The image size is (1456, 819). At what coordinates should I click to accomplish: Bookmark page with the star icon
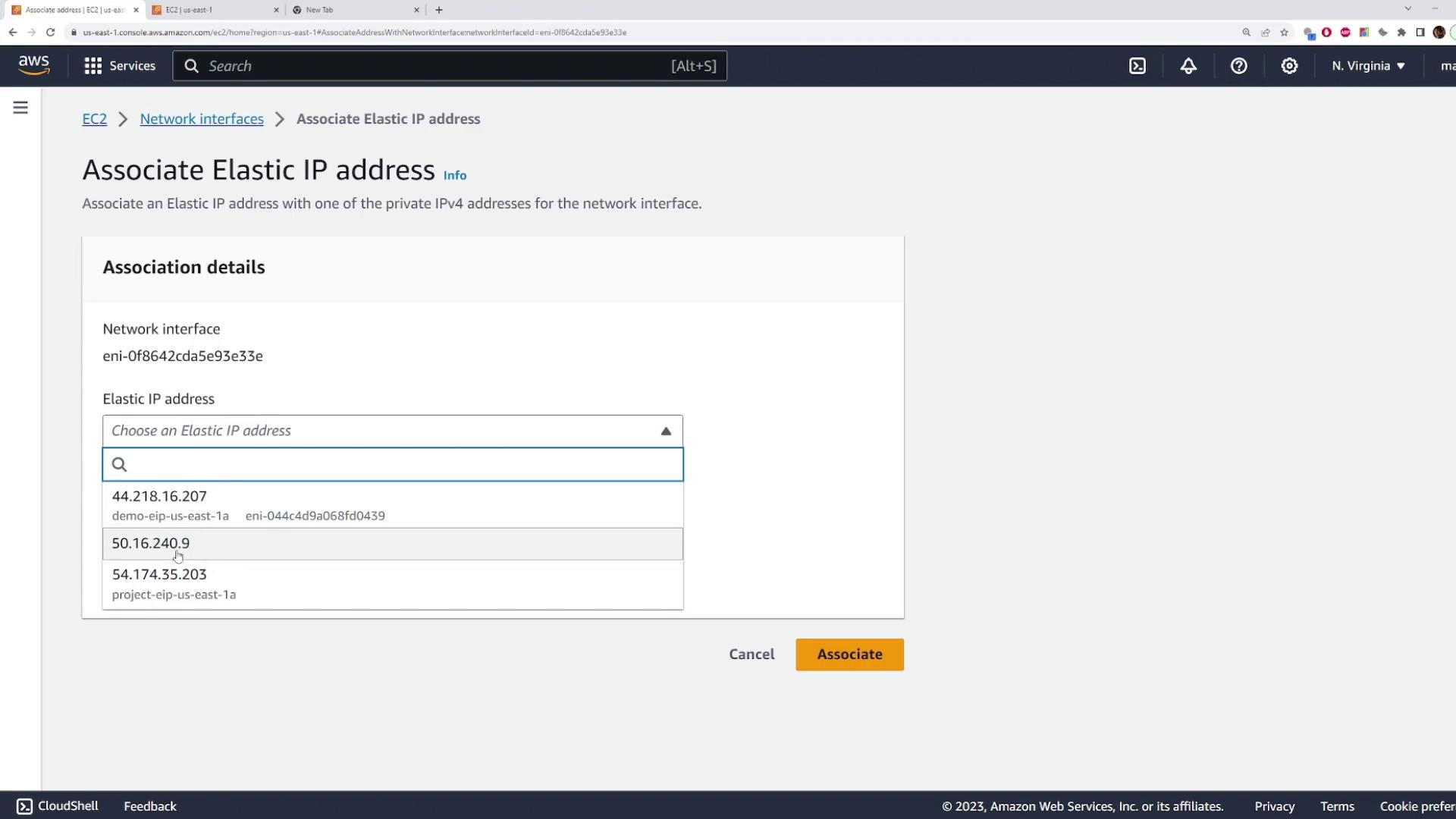pos(1284,33)
